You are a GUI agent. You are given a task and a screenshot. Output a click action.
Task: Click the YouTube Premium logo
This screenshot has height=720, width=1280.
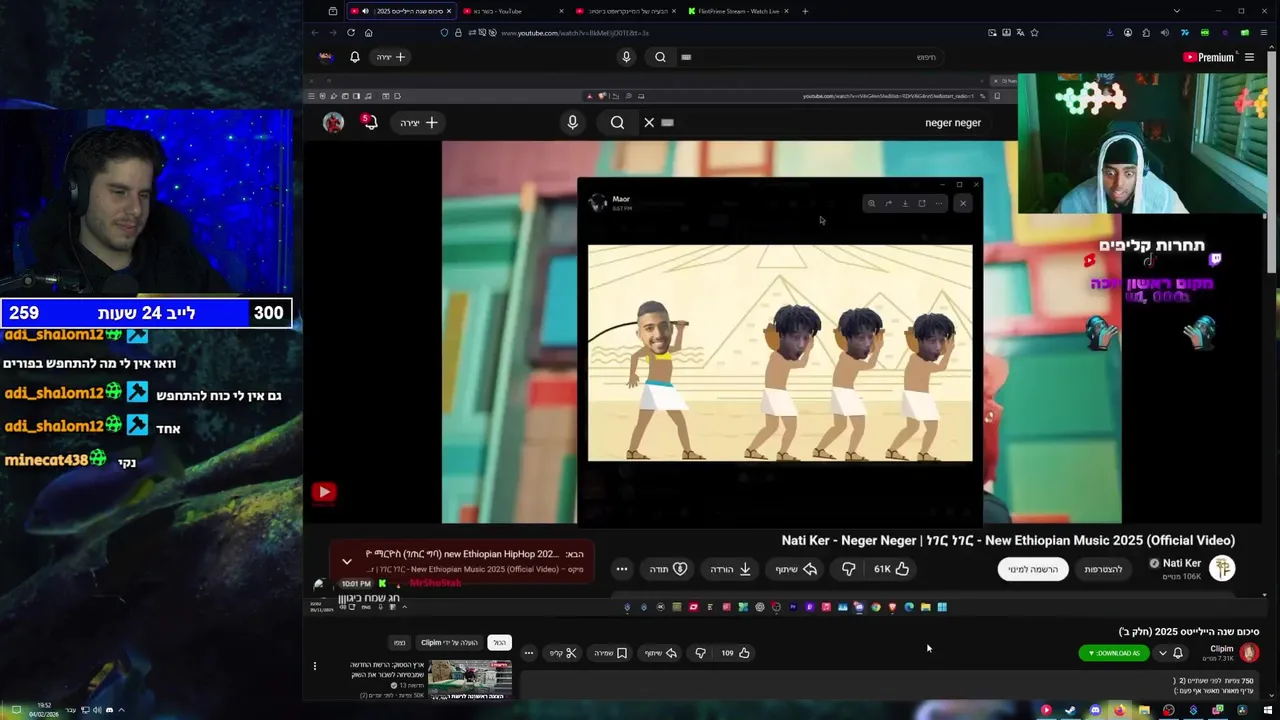coord(1208,57)
